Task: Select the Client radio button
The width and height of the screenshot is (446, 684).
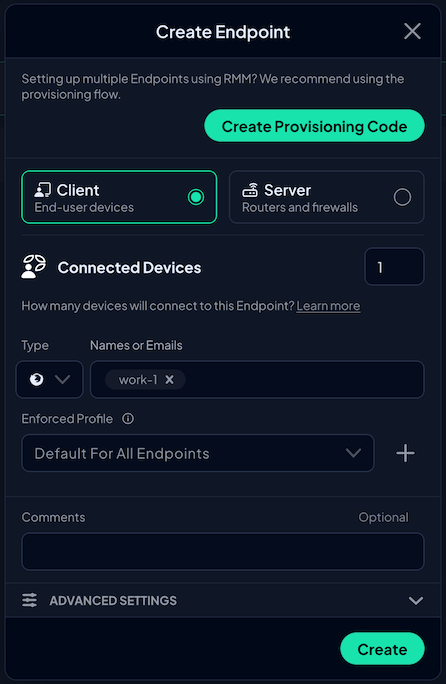Action: click(x=196, y=197)
